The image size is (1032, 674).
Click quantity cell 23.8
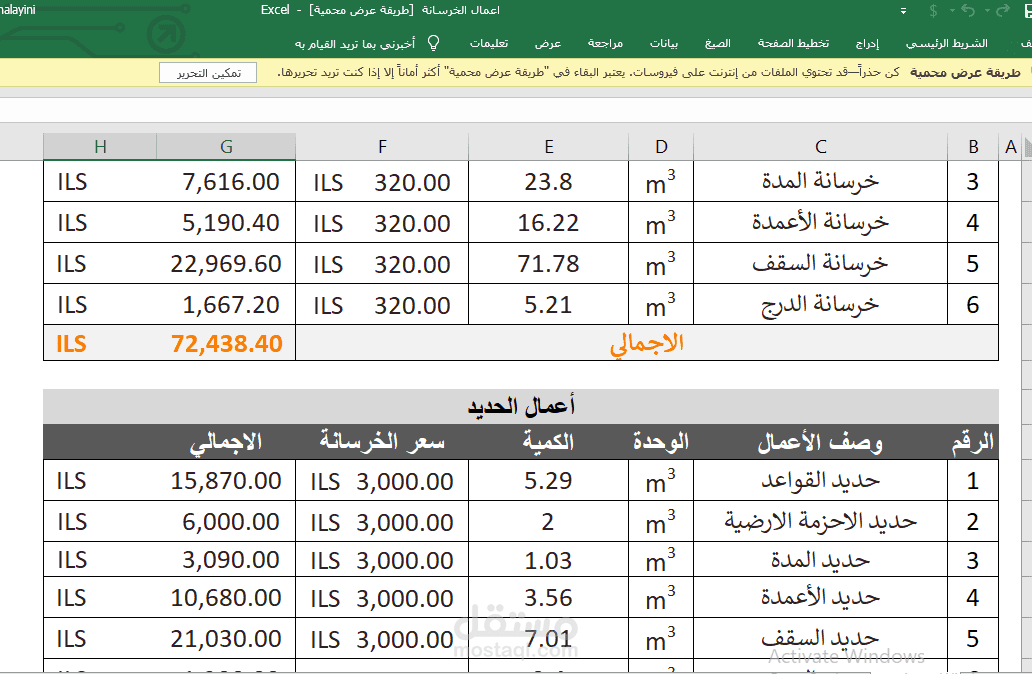[x=548, y=182]
